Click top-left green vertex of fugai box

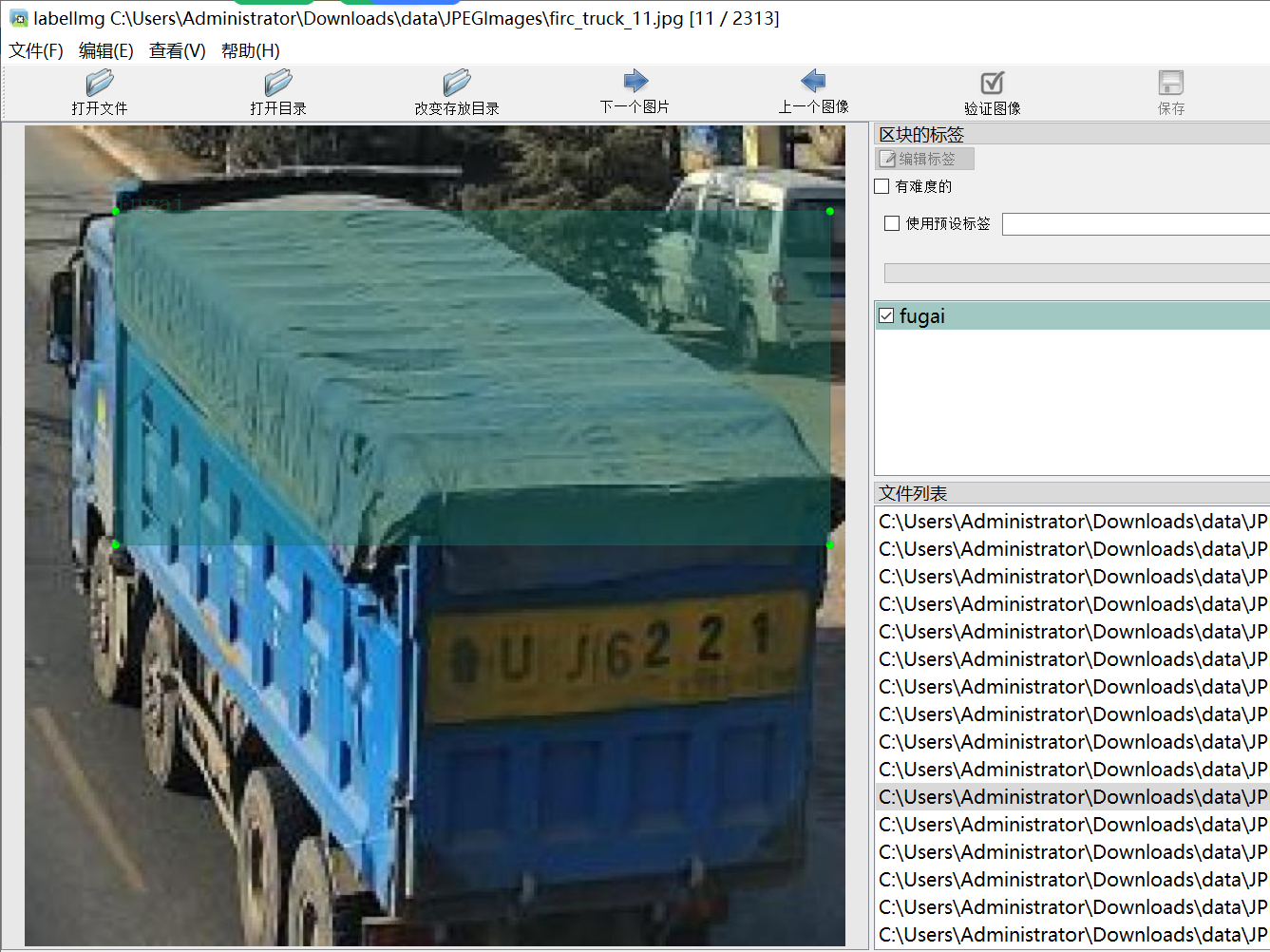[116, 211]
